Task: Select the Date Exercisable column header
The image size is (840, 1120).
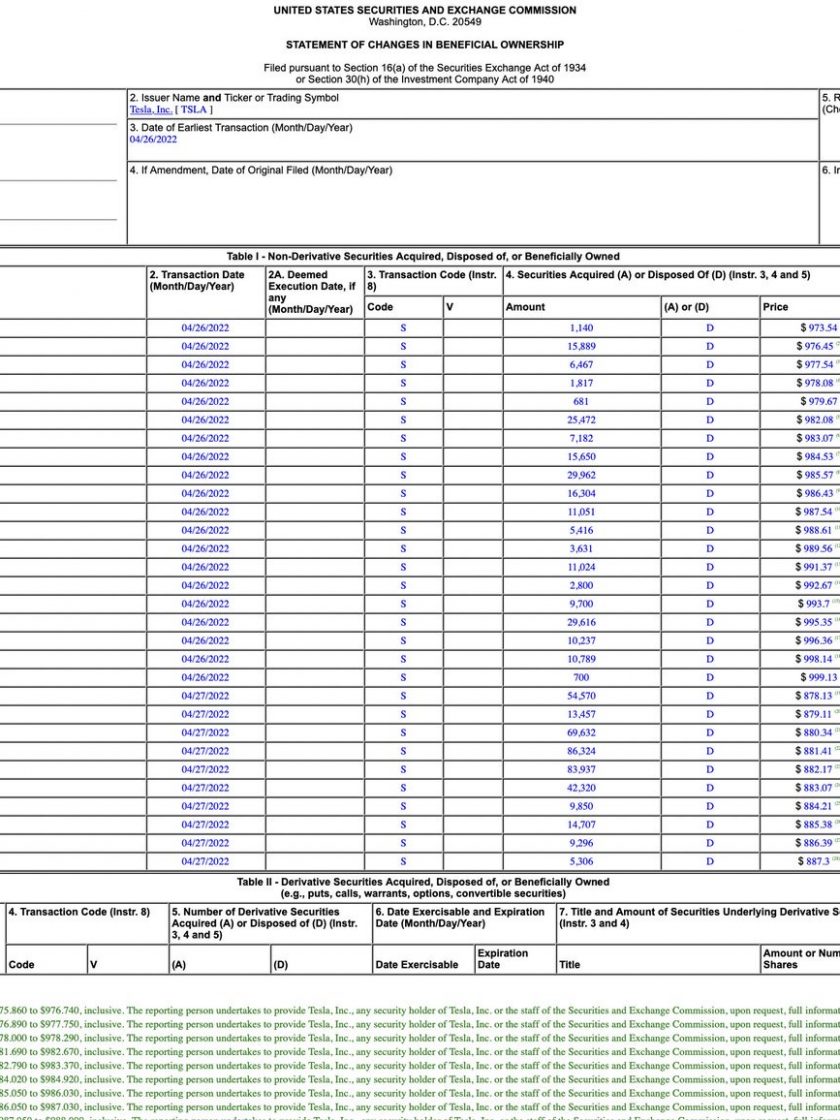Action: coord(416,965)
